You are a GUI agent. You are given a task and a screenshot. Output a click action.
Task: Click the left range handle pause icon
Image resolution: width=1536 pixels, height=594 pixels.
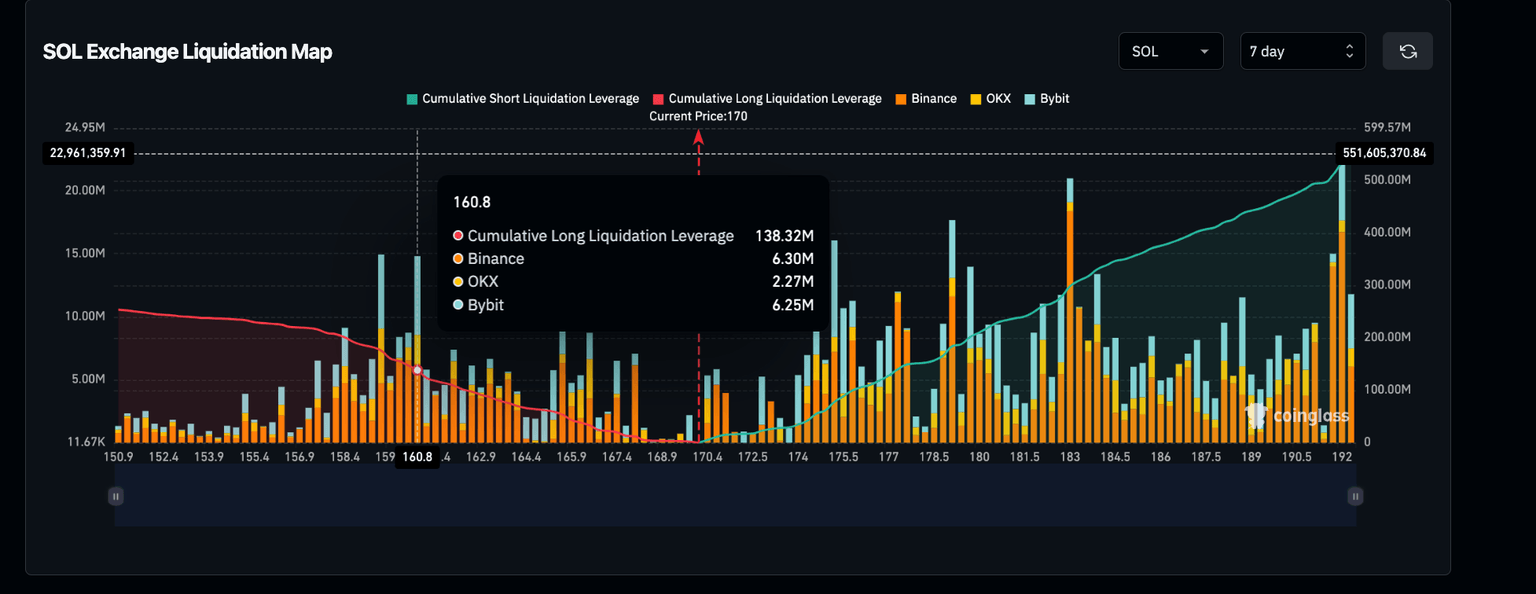[x=116, y=496]
